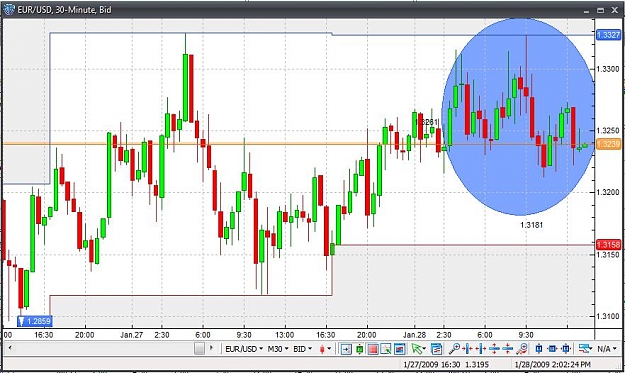Screen dimensions: 625x373
Task: Close the EUR/USD chart window
Action: click(x=615, y=10)
